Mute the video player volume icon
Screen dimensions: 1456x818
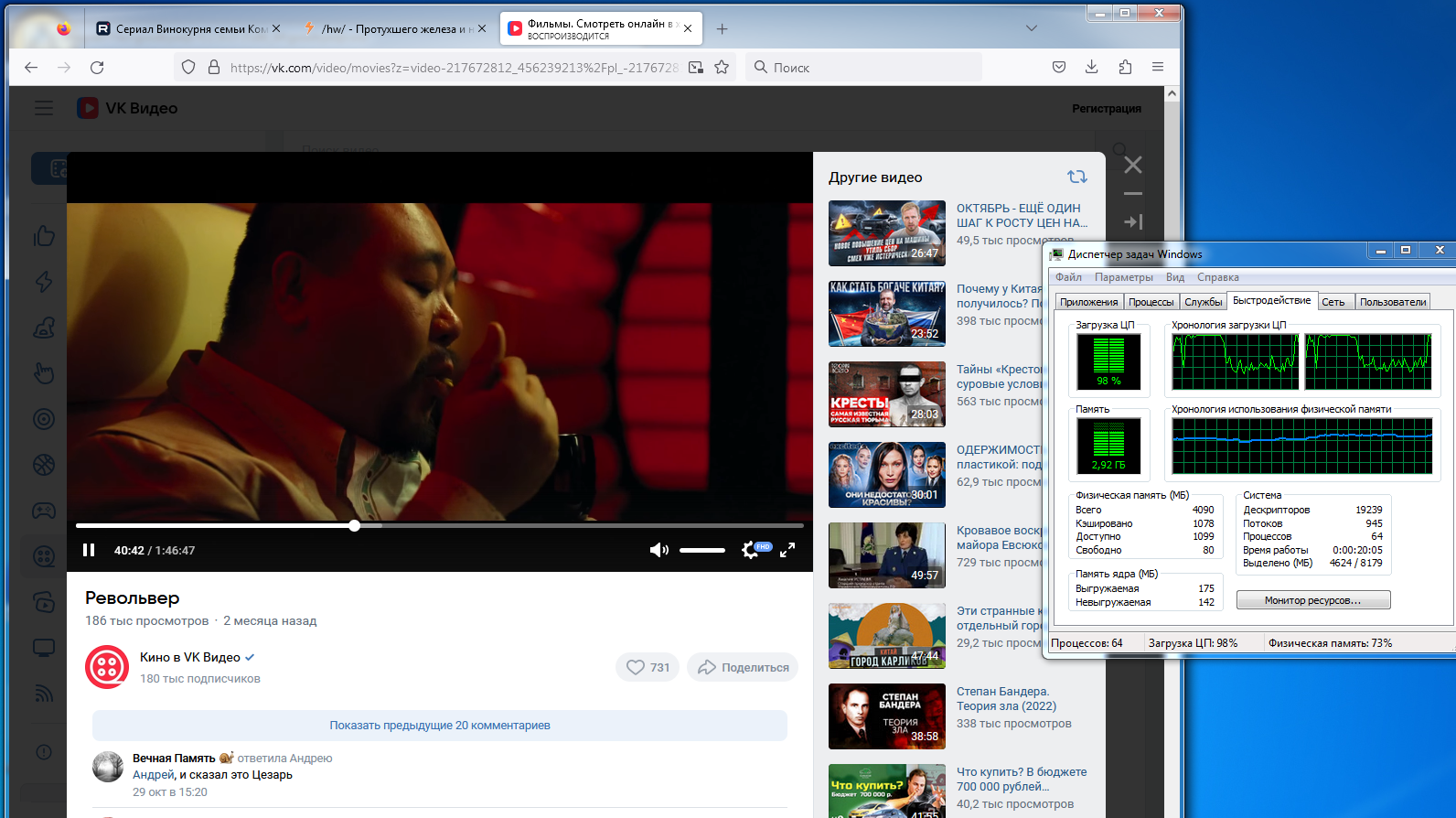pos(658,550)
